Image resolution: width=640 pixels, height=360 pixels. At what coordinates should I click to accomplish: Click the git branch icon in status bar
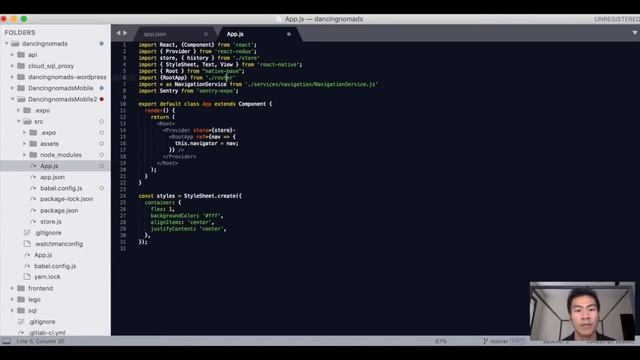click(485, 341)
